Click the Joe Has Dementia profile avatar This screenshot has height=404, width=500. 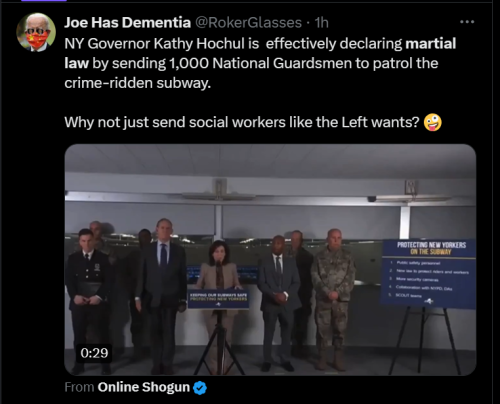coord(36,32)
